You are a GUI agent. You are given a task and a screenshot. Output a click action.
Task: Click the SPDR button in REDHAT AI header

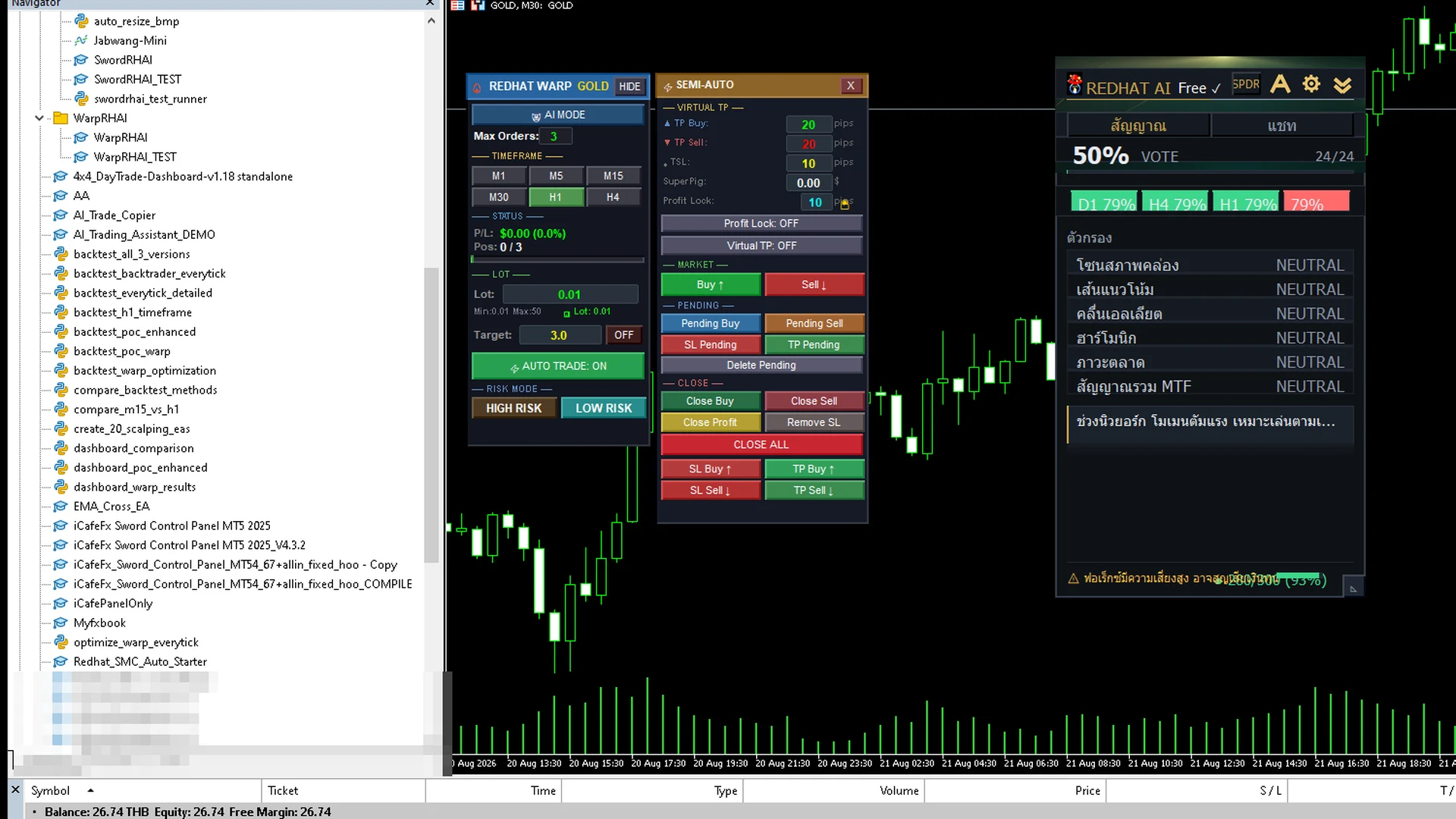[1246, 84]
